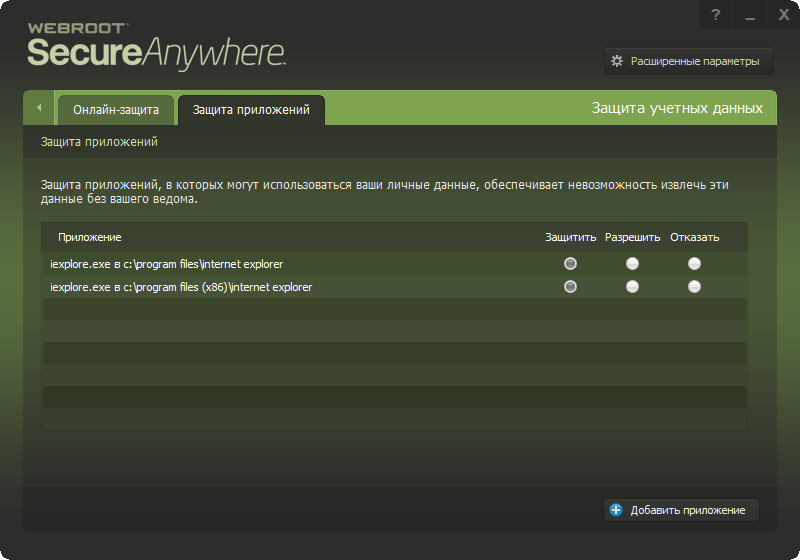The height and width of the screenshot is (560, 800).
Task: Select Защитить for program files iexplore.exe
Action: pyautogui.click(x=570, y=264)
